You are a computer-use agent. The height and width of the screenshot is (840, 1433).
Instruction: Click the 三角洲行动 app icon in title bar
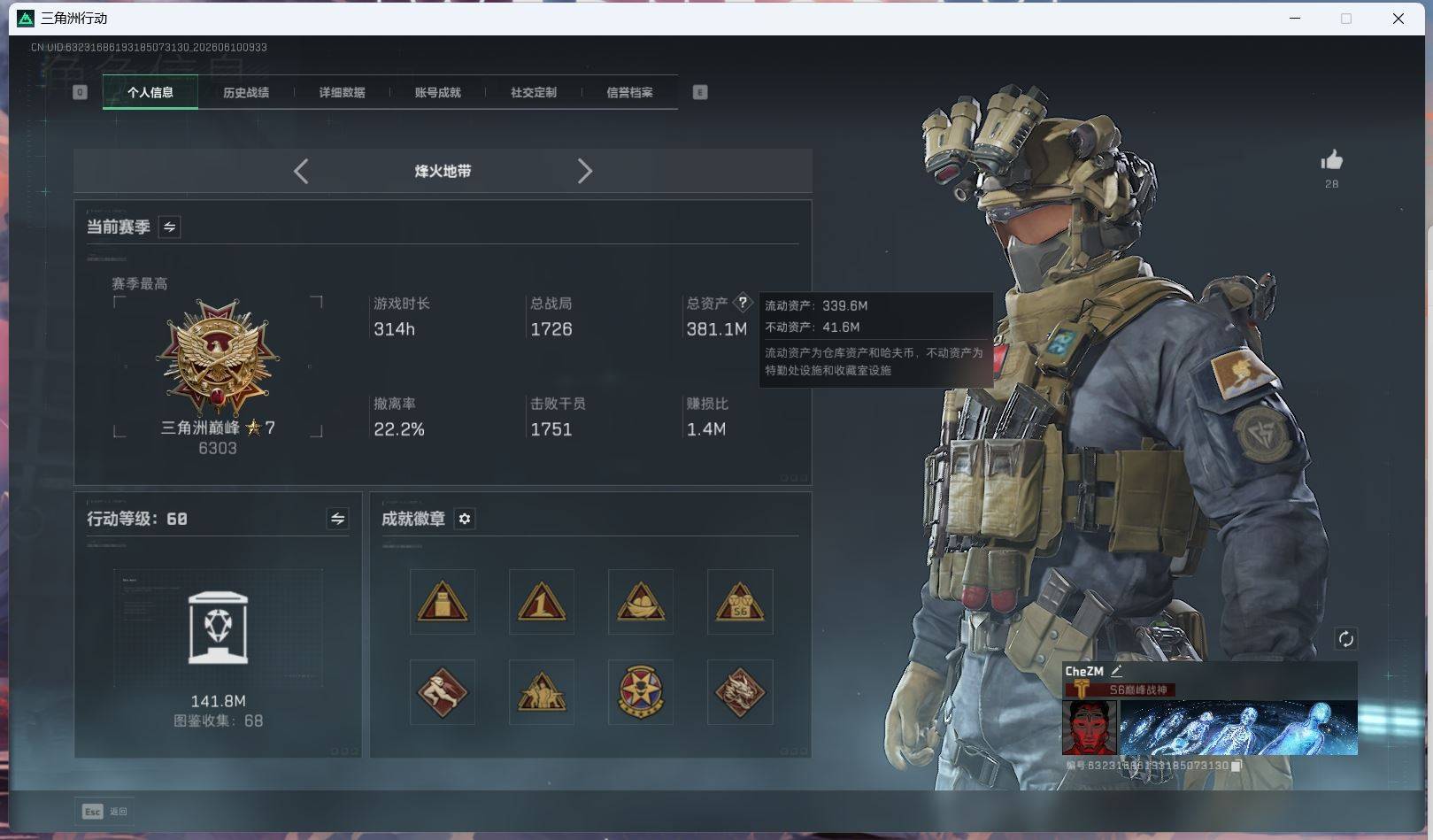pyautogui.click(x=26, y=18)
